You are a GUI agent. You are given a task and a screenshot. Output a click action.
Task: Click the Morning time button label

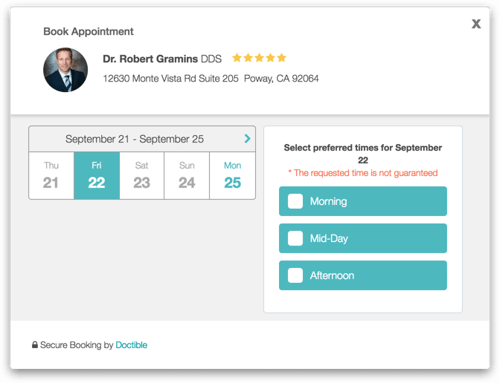point(328,201)
